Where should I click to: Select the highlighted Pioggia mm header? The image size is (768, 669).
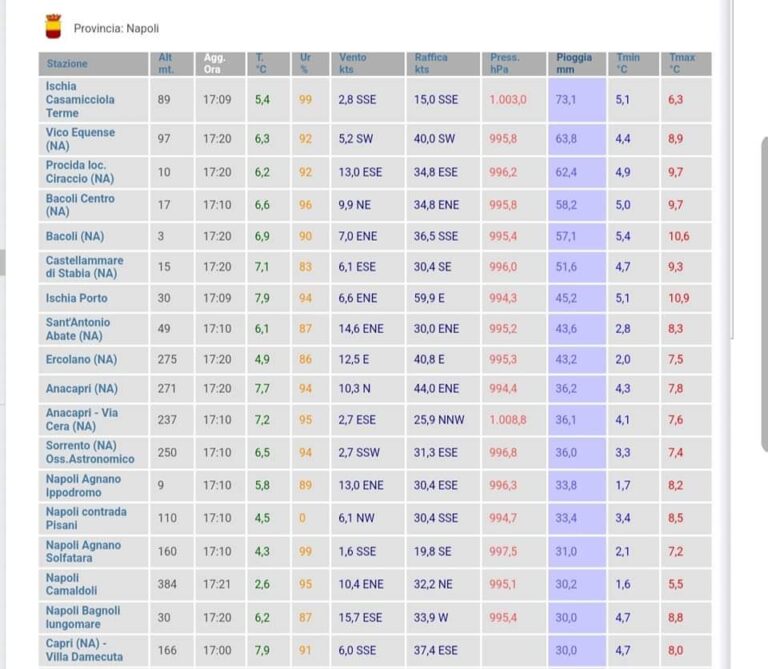point(574,63)
